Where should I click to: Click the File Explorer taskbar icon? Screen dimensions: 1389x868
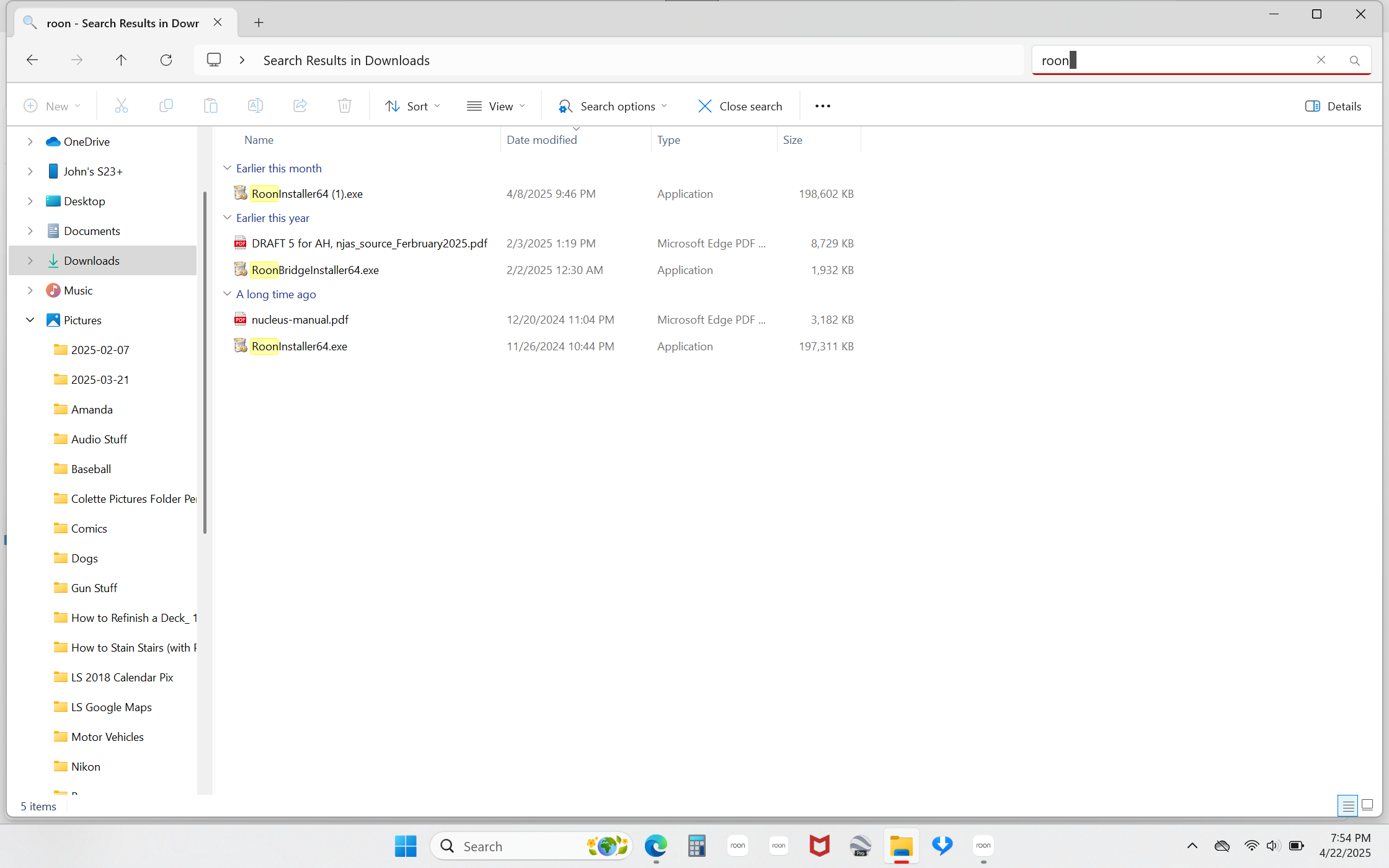(x=901, y=846)
